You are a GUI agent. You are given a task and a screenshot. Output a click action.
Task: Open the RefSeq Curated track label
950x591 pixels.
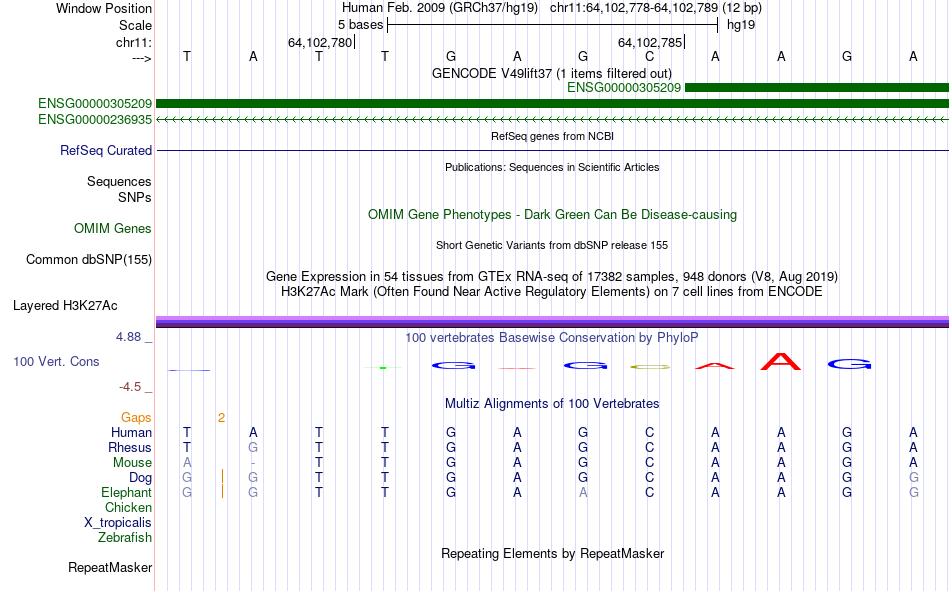105,150
